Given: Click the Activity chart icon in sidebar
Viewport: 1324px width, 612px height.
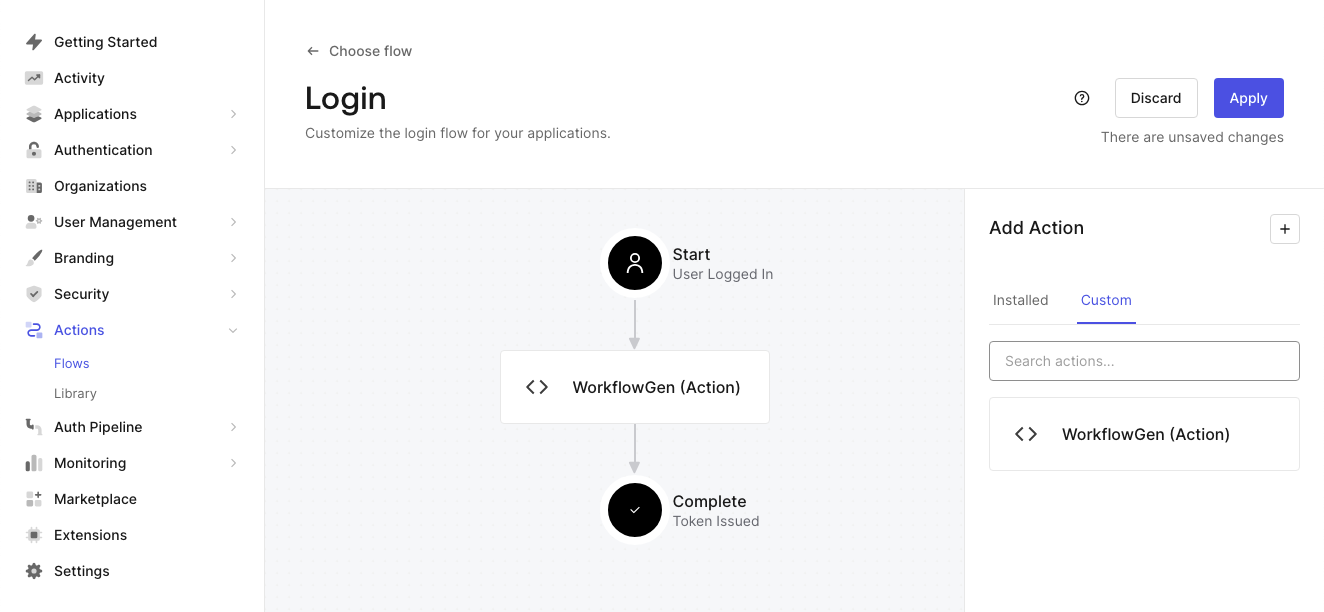Looking at the screenshot, I should tap(34, 78).
